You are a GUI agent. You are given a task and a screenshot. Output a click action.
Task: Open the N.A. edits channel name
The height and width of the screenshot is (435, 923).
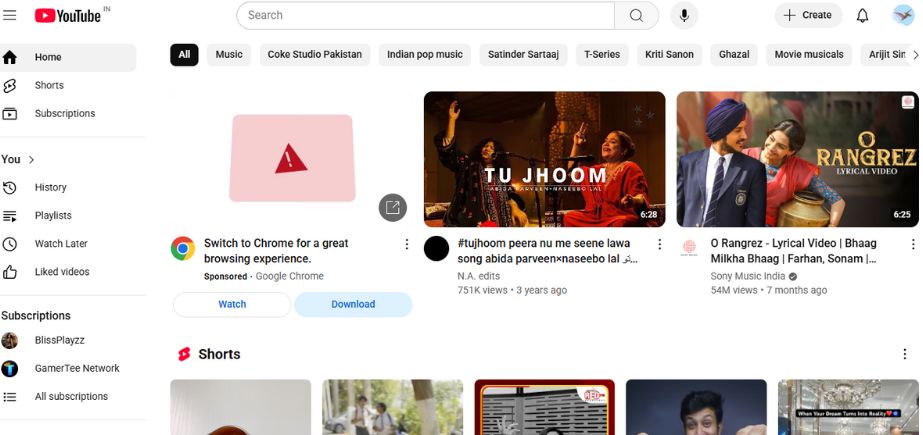(479, 276)
